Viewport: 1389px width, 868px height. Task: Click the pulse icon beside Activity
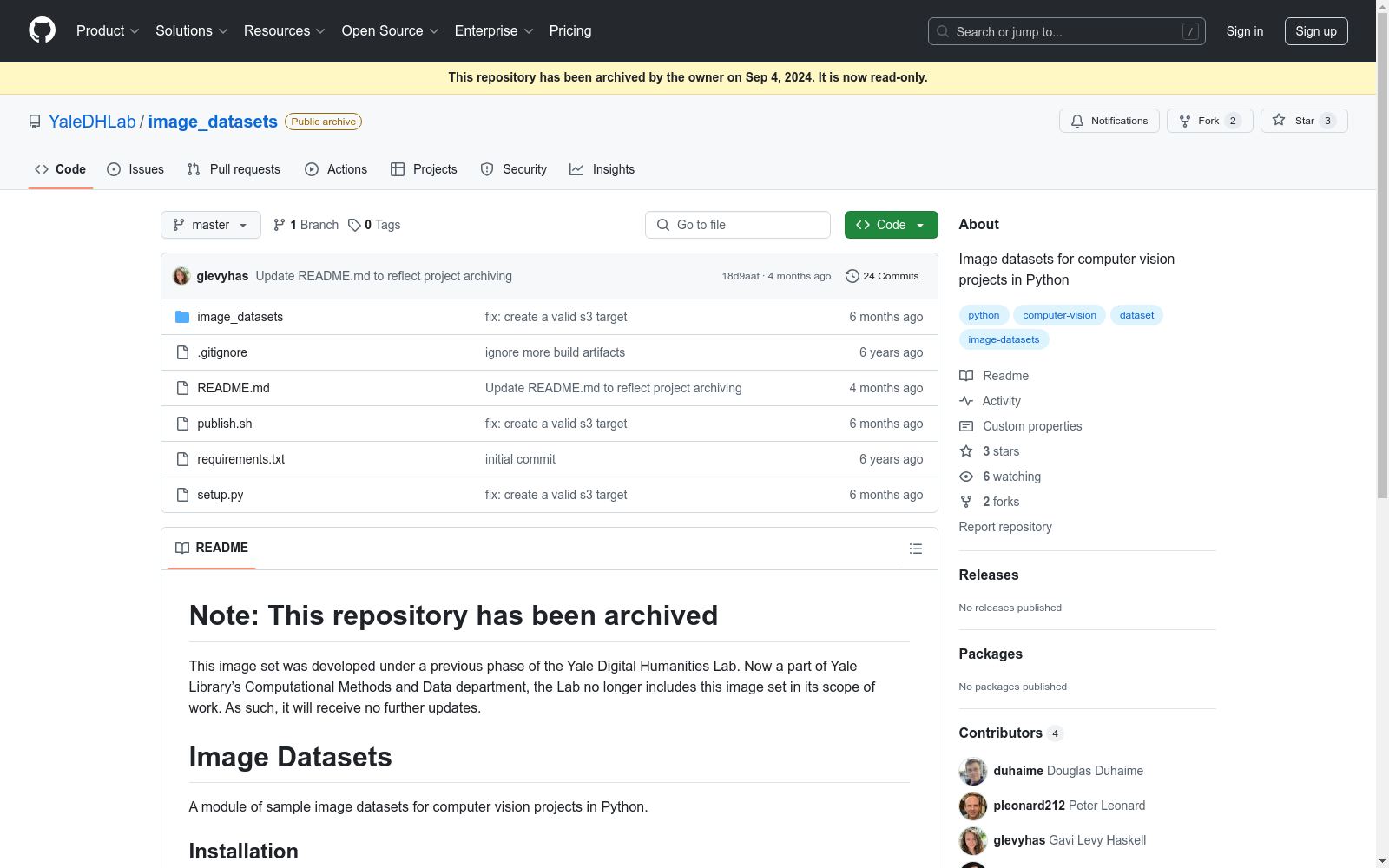tap(966, 401)
